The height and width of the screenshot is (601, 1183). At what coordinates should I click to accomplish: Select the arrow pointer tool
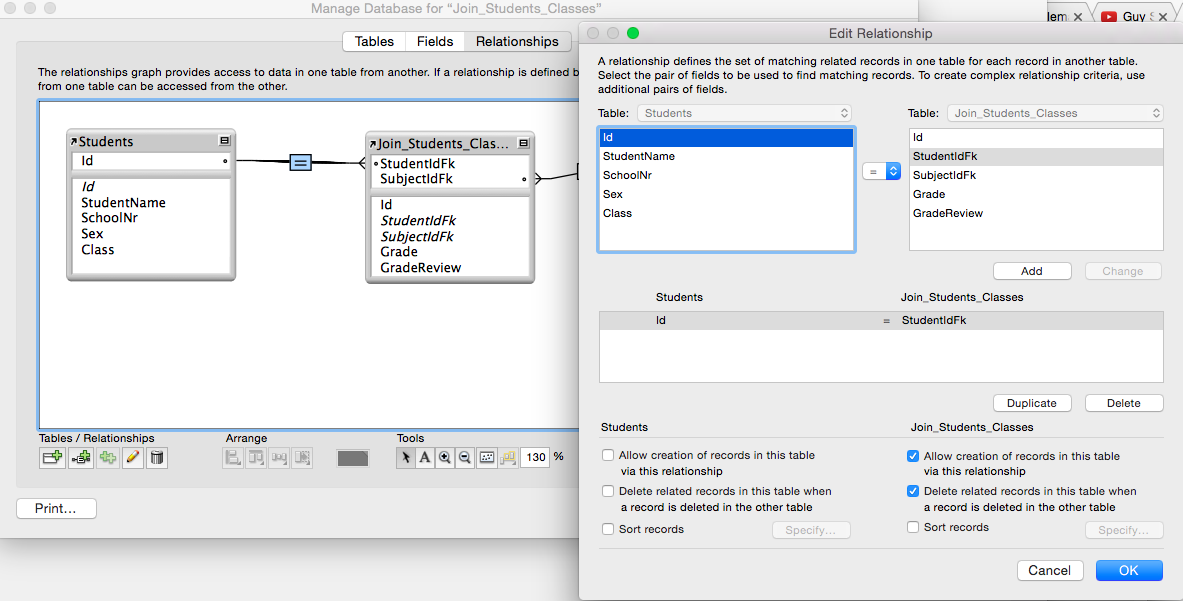[406, 457]
